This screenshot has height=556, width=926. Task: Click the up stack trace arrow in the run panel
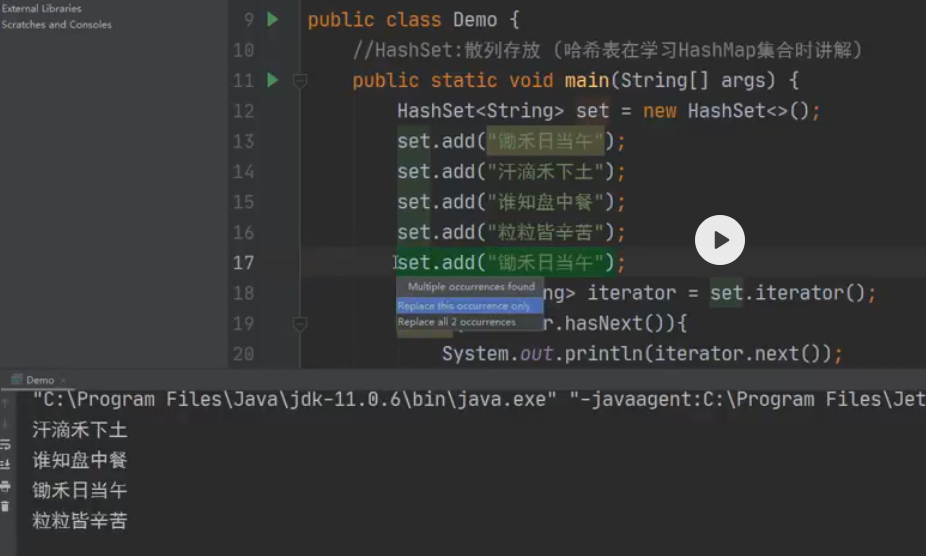point(5,403)
